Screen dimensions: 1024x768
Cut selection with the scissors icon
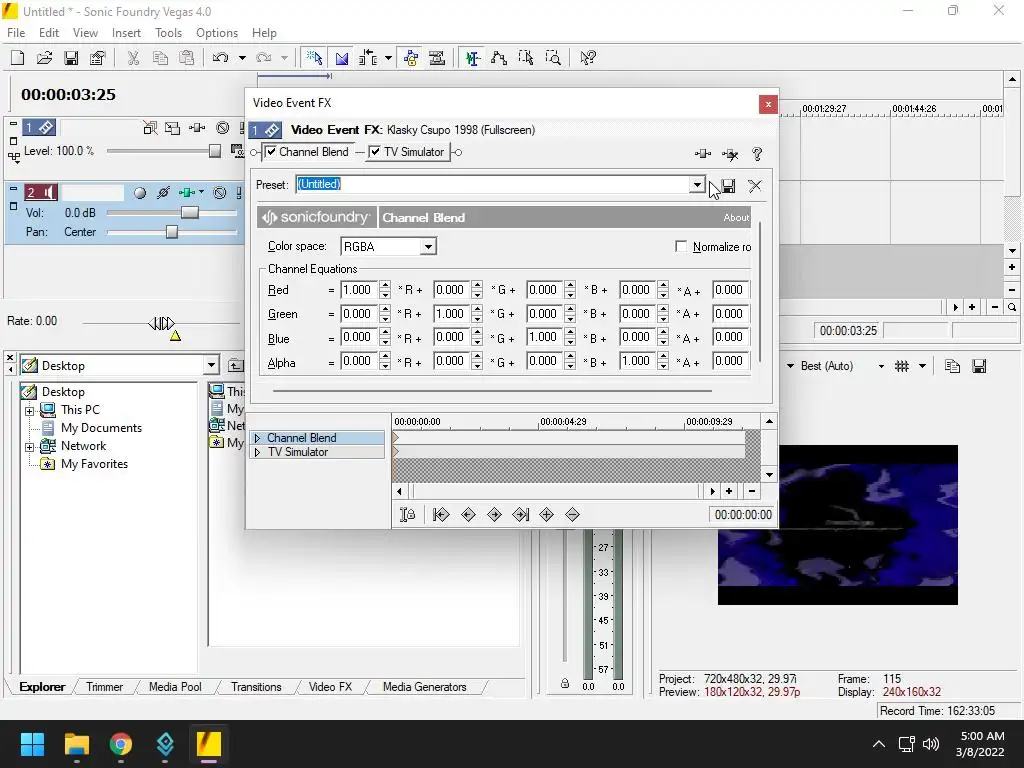[x=133, y=58]
